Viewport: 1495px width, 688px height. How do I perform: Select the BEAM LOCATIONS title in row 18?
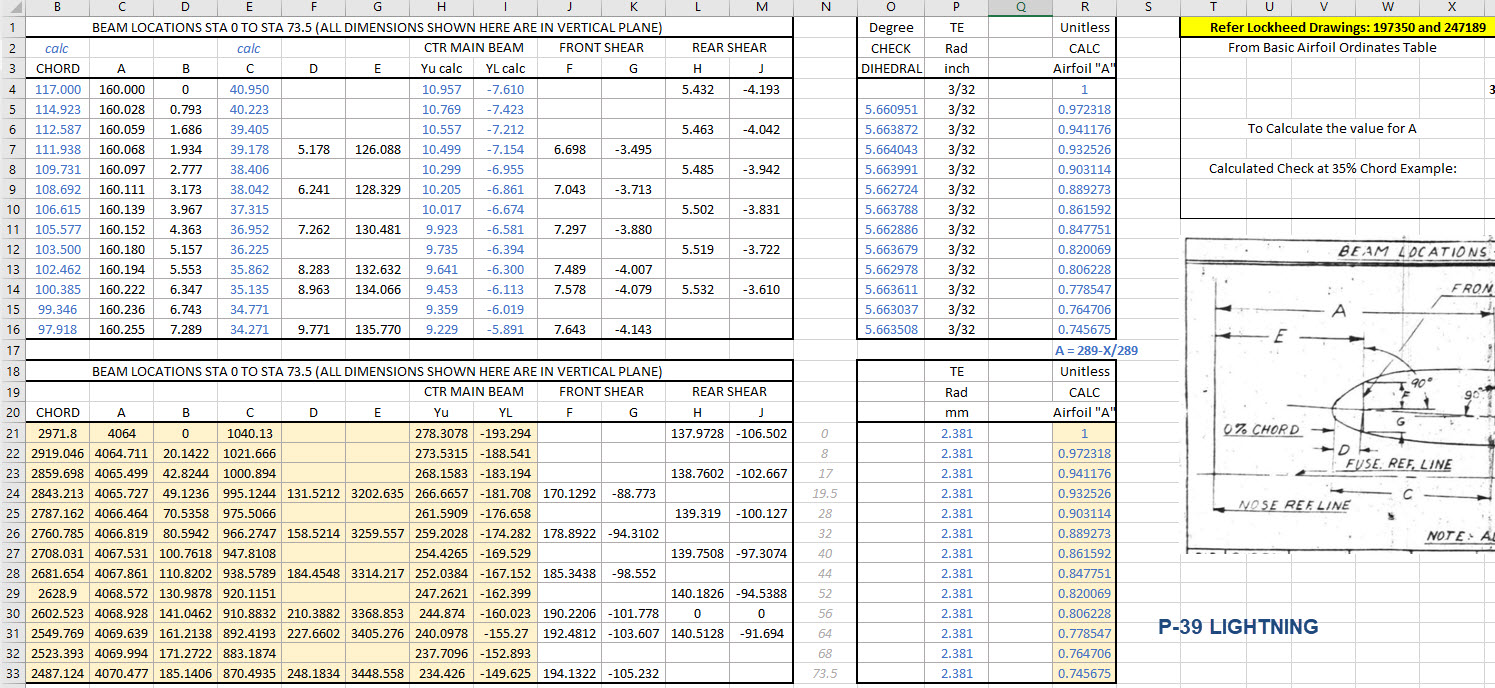376,371
